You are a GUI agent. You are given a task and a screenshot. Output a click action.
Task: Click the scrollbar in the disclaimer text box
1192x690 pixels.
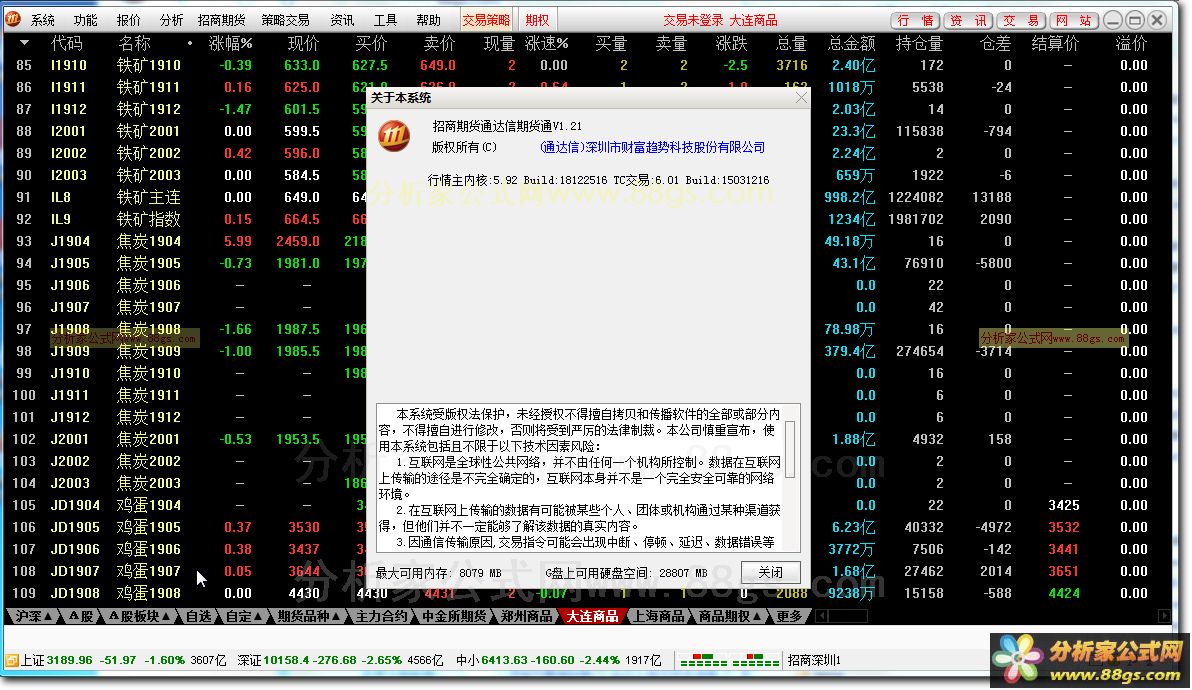[x=790, y=448]
